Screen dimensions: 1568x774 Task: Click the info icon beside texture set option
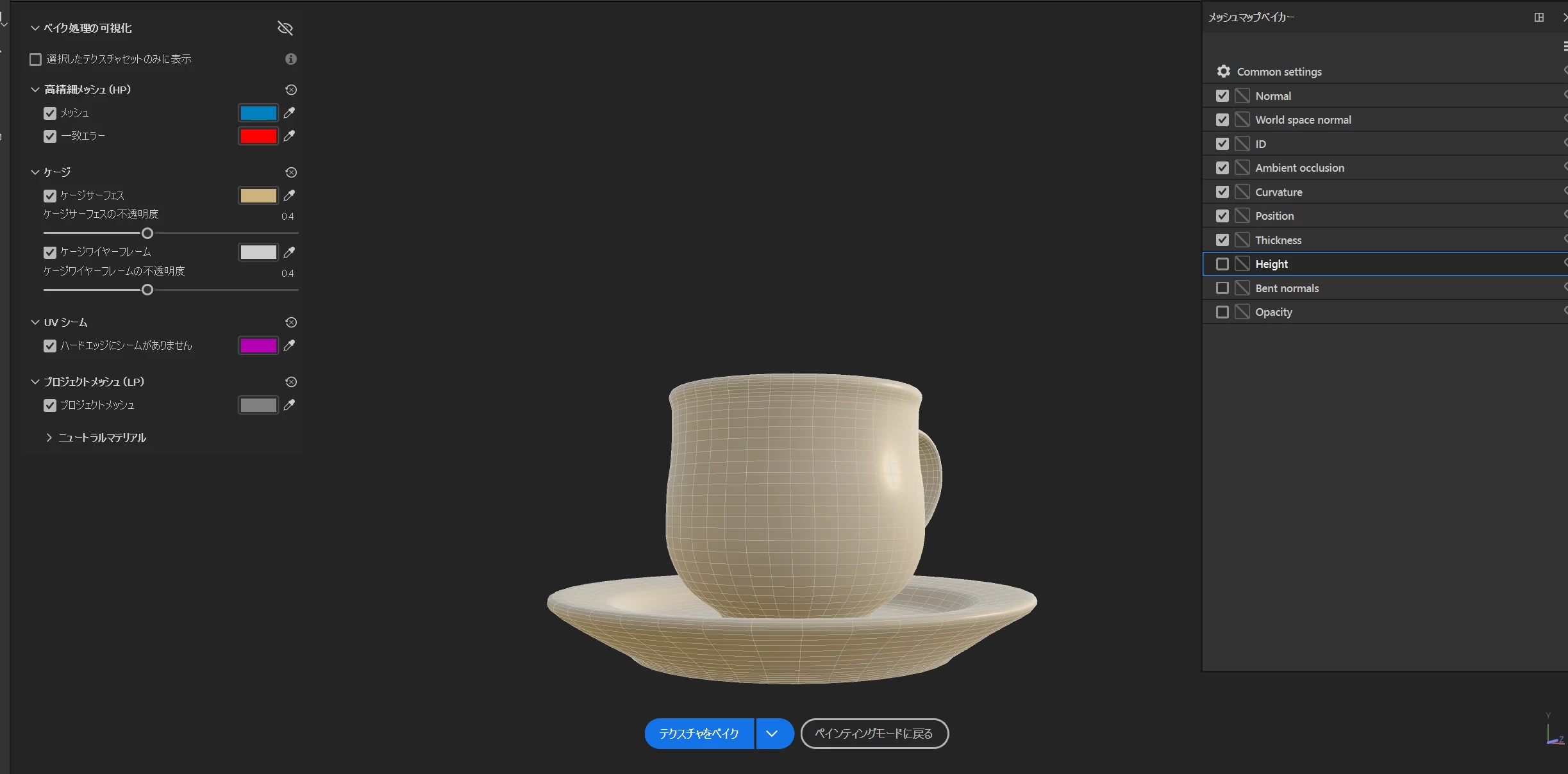point(291,59)
